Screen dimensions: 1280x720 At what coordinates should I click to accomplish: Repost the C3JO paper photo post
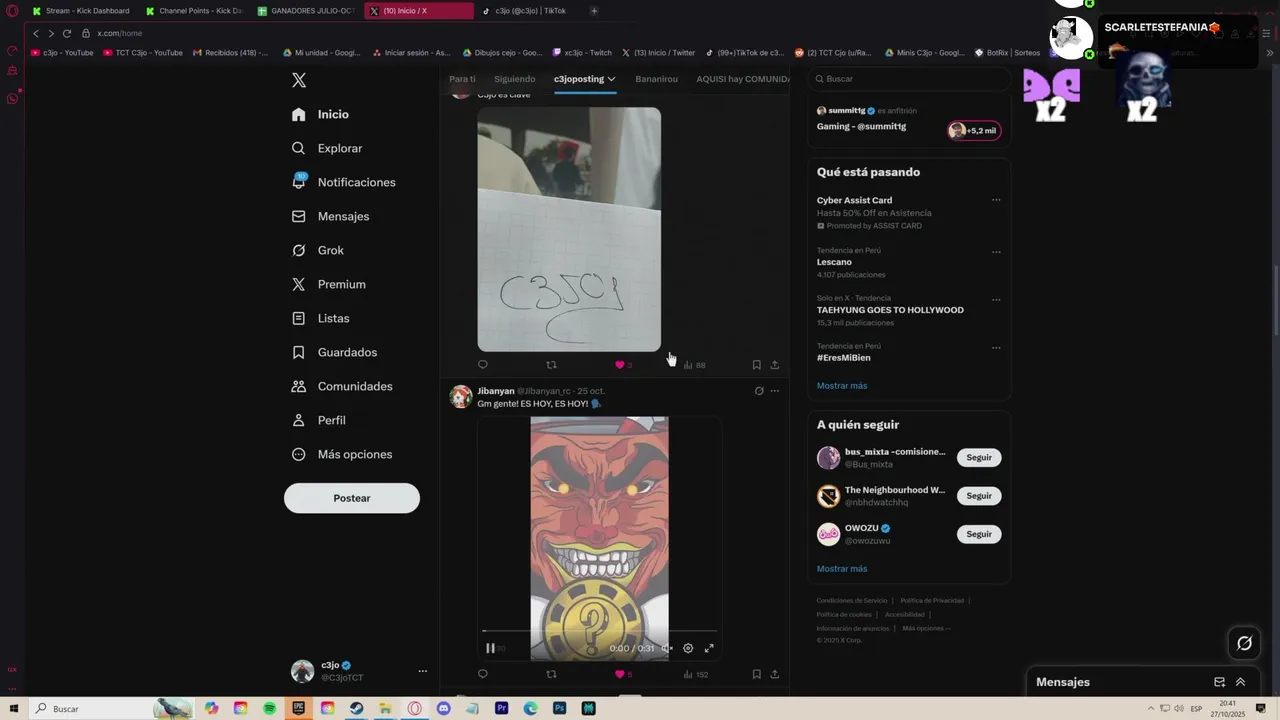tap(551, 365)
